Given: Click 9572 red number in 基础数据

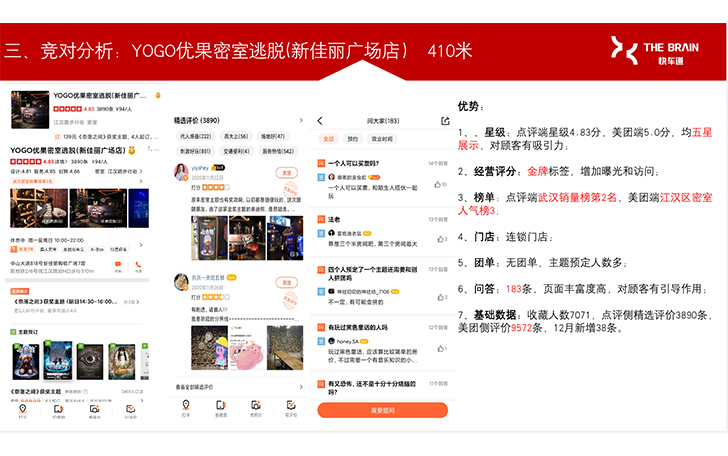Looking at the screenshot, I should (x=521, y=328).
